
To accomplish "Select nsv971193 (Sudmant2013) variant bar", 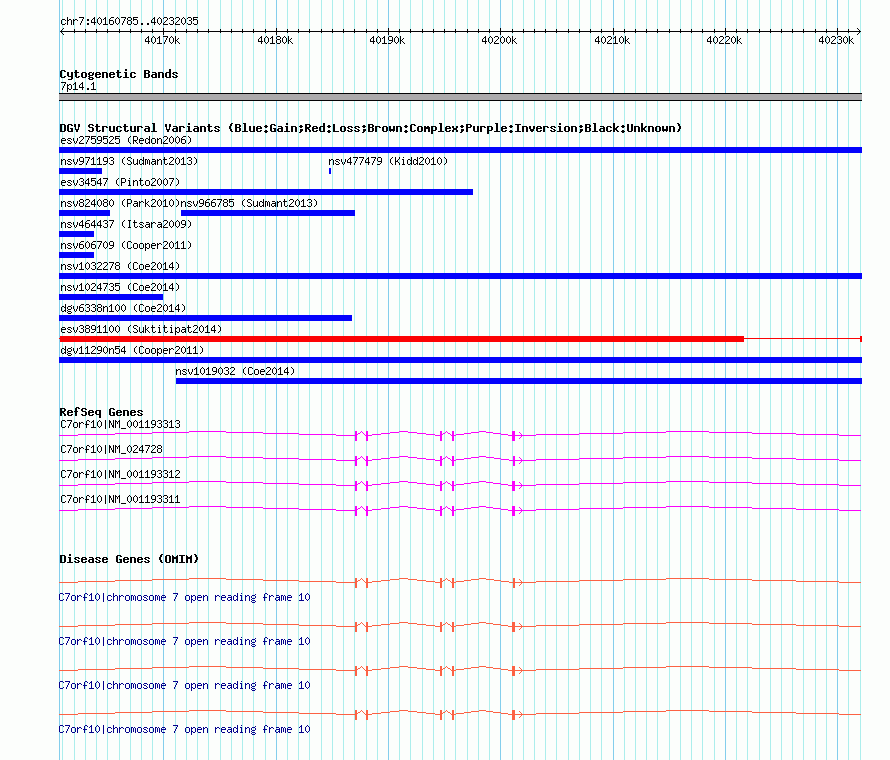I will [81, 171].
